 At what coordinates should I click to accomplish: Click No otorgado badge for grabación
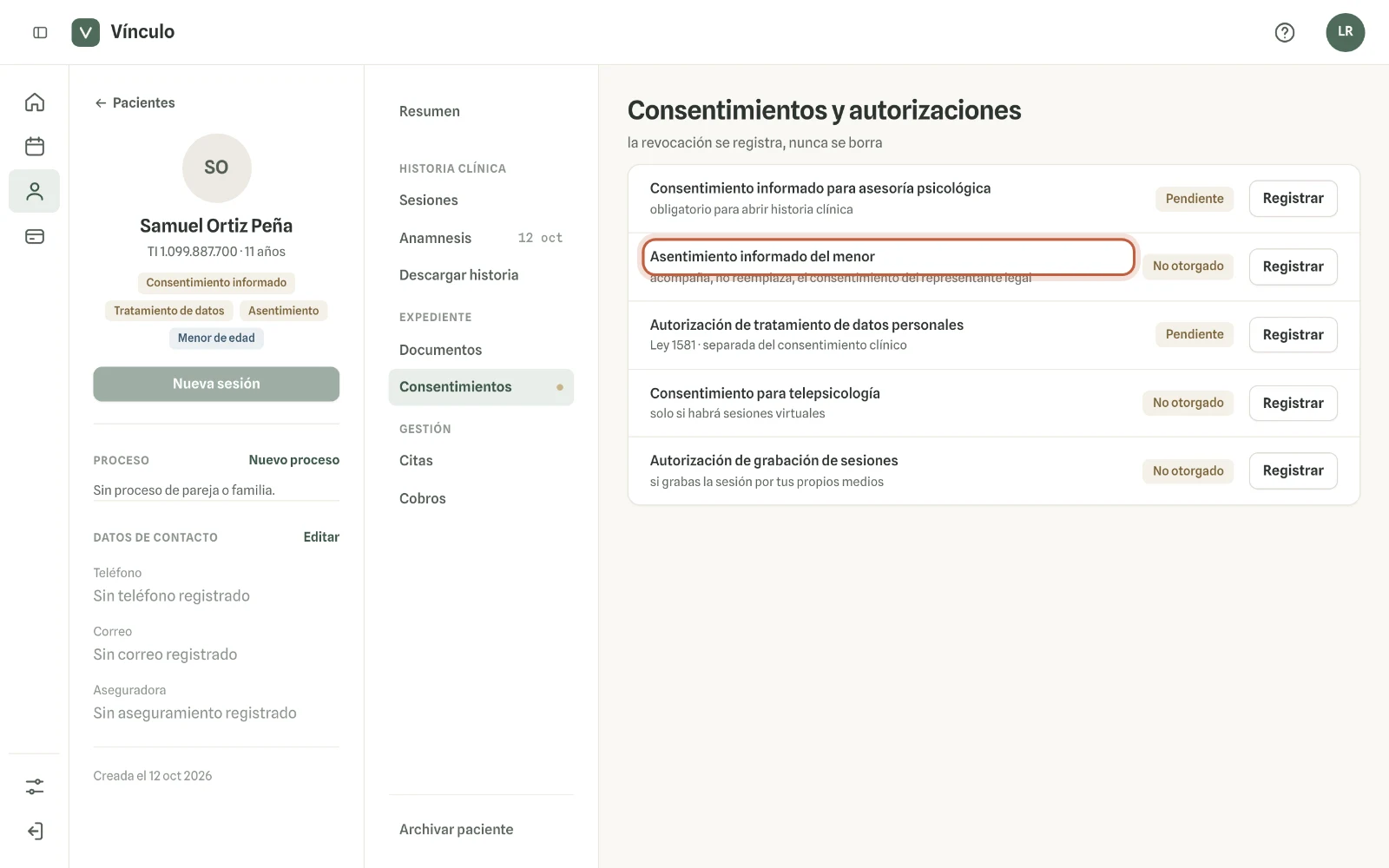1188,471
